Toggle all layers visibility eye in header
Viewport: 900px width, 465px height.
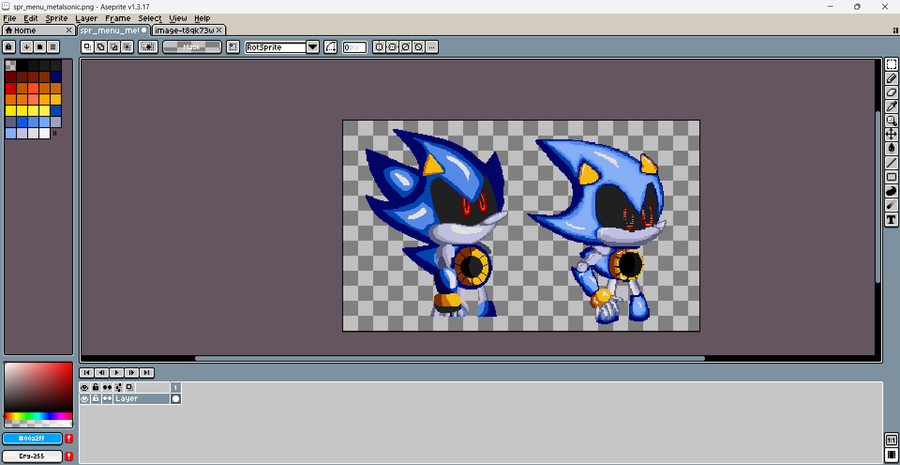85,388
